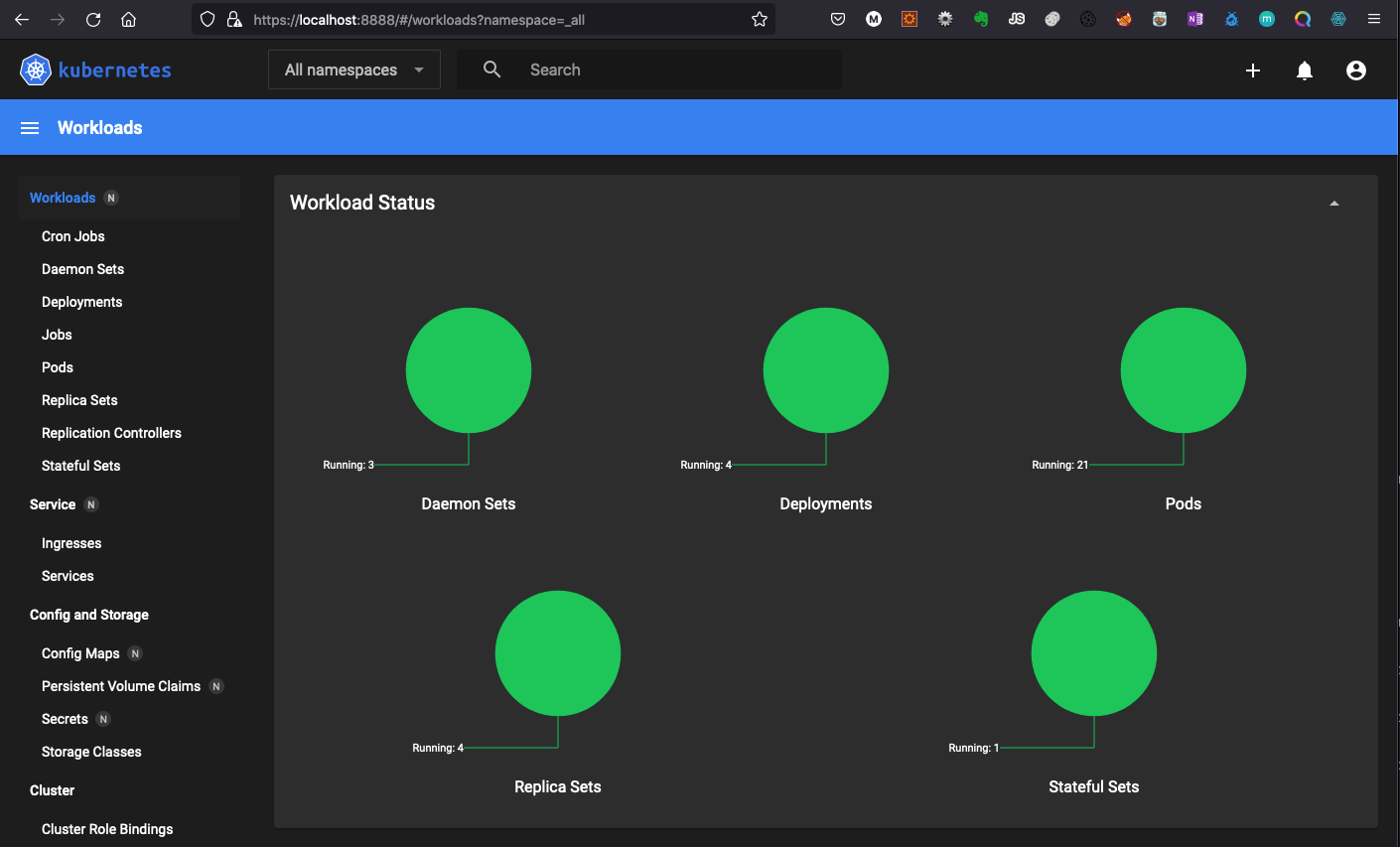
Task: Open the notifications bell
Action: click(1305, 71)
